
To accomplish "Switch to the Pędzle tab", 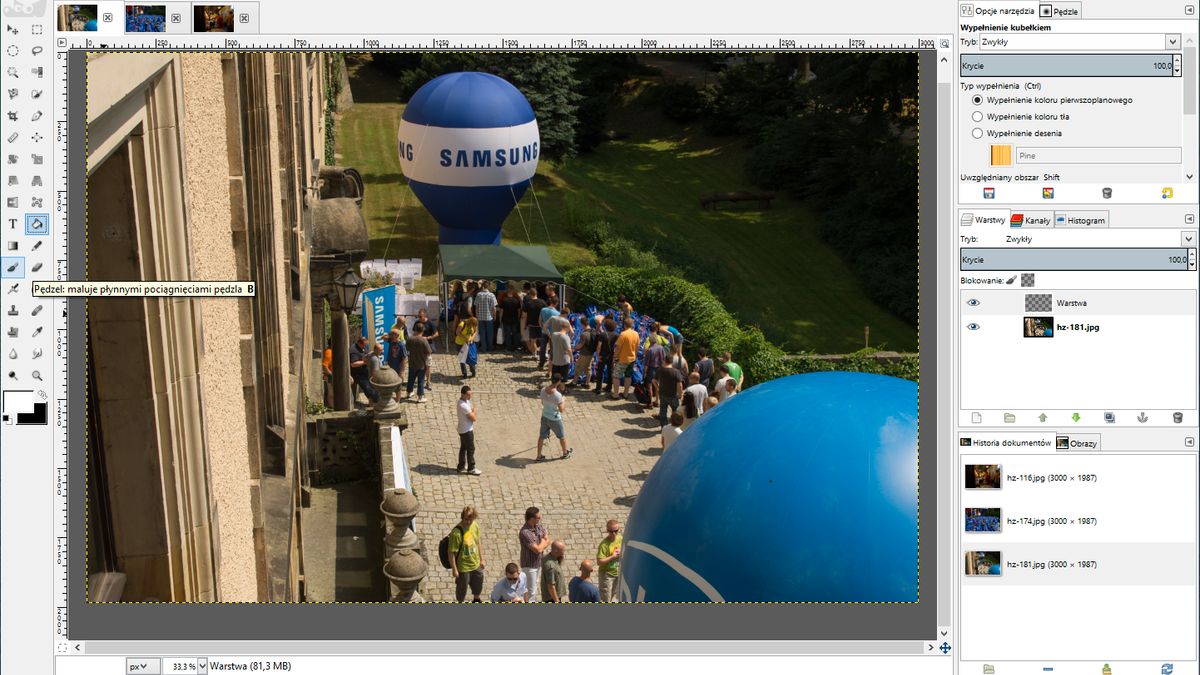I will (x=1060, y=11).
